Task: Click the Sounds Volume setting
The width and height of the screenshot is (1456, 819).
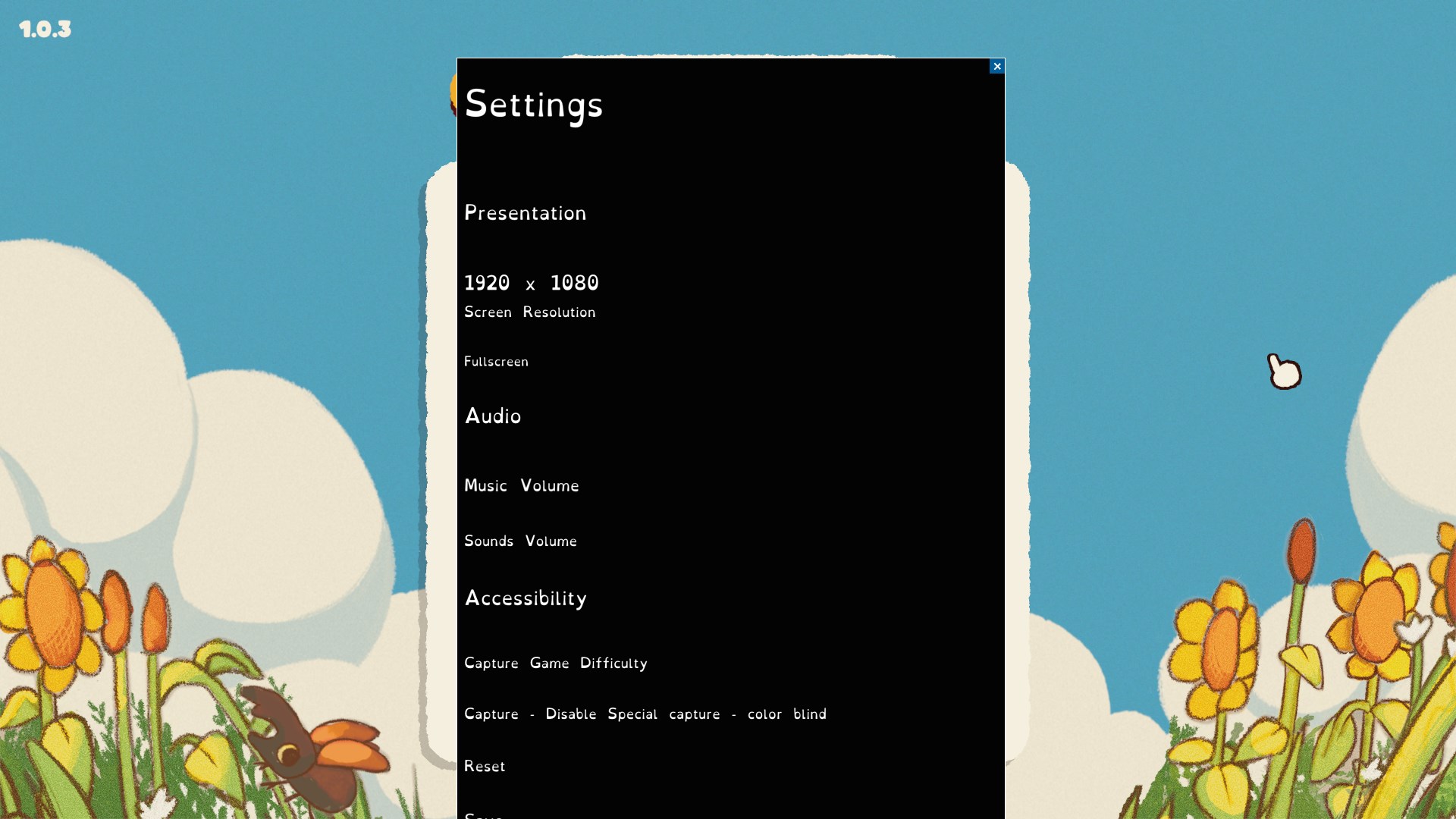Action: point(521,541)
